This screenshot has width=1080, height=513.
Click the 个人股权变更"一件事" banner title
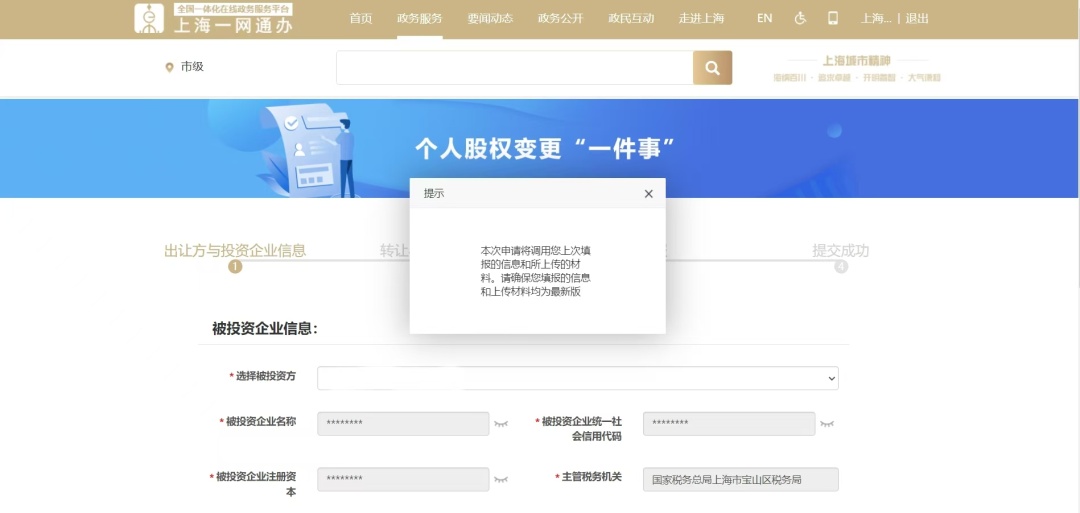click(x=544, y=148)
